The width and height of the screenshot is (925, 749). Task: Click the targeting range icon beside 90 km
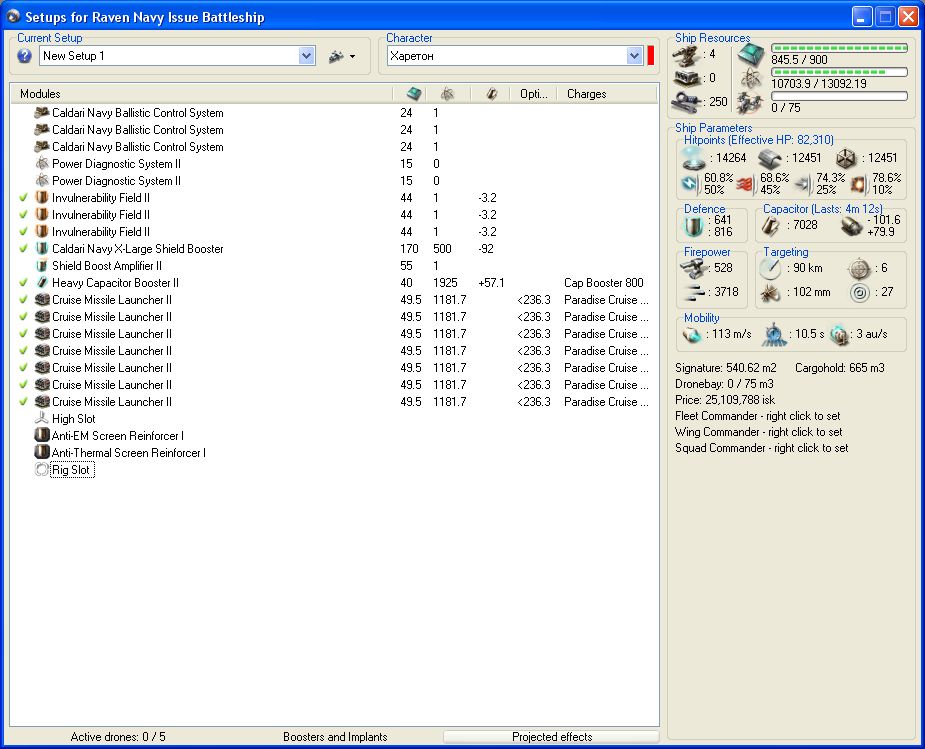click(770, 268)
